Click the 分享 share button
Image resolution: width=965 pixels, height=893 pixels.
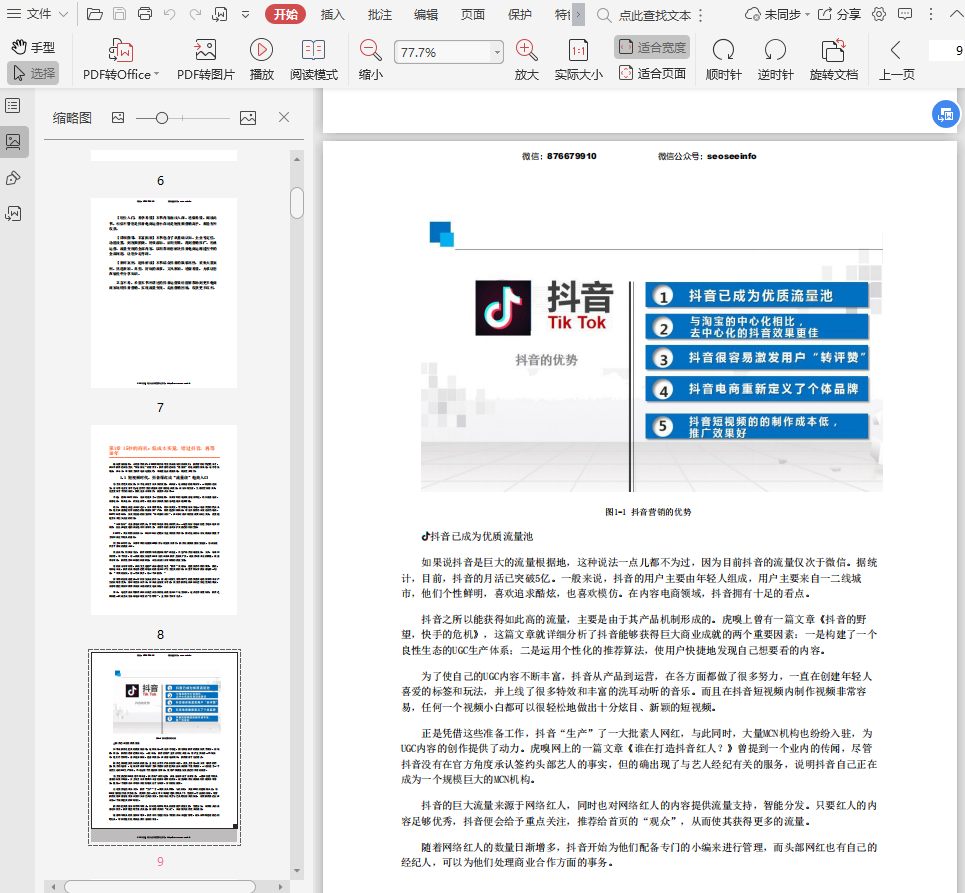coord(839,14)
